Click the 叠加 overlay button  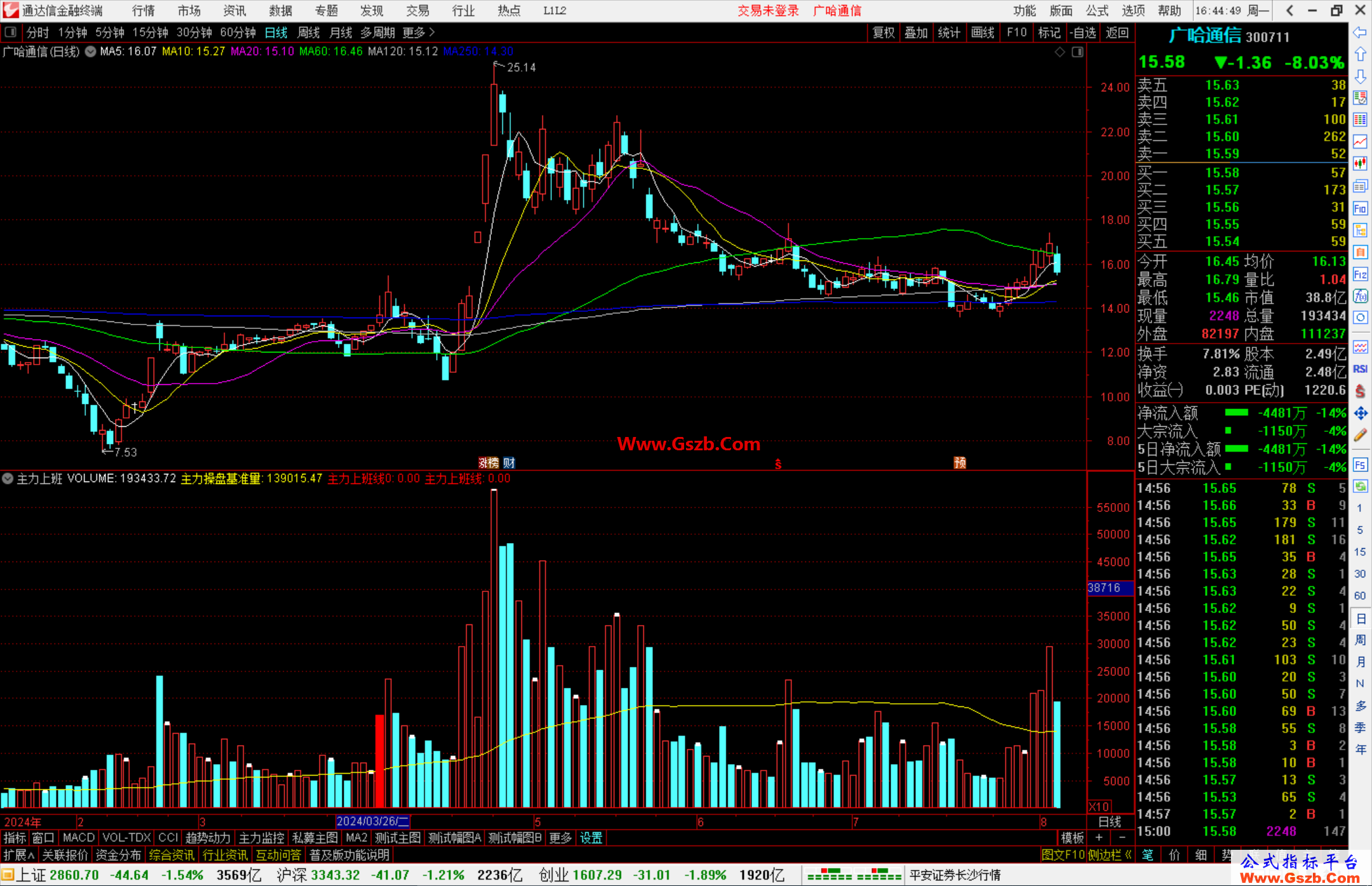pyautogui.click(x=916, y=32)
